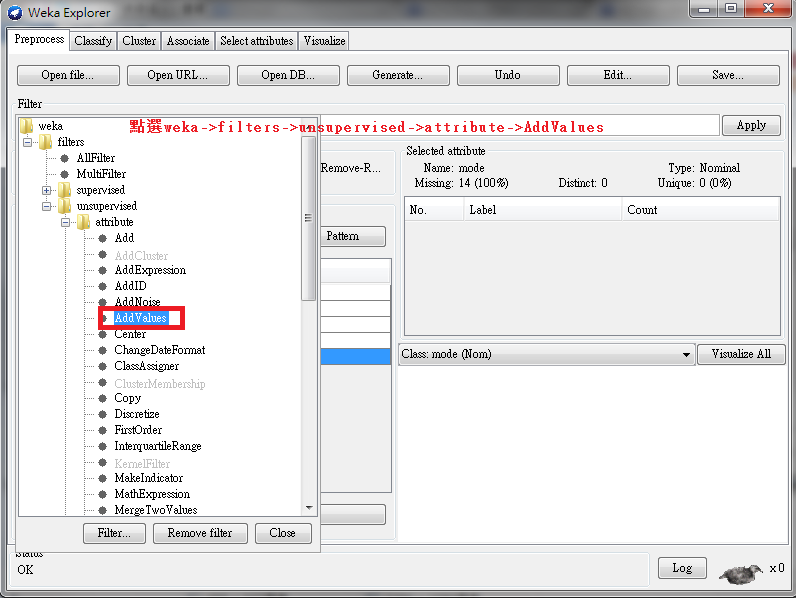Open the Log button
Viewport: 796px width, 598px height.
(x=682, y=568)
